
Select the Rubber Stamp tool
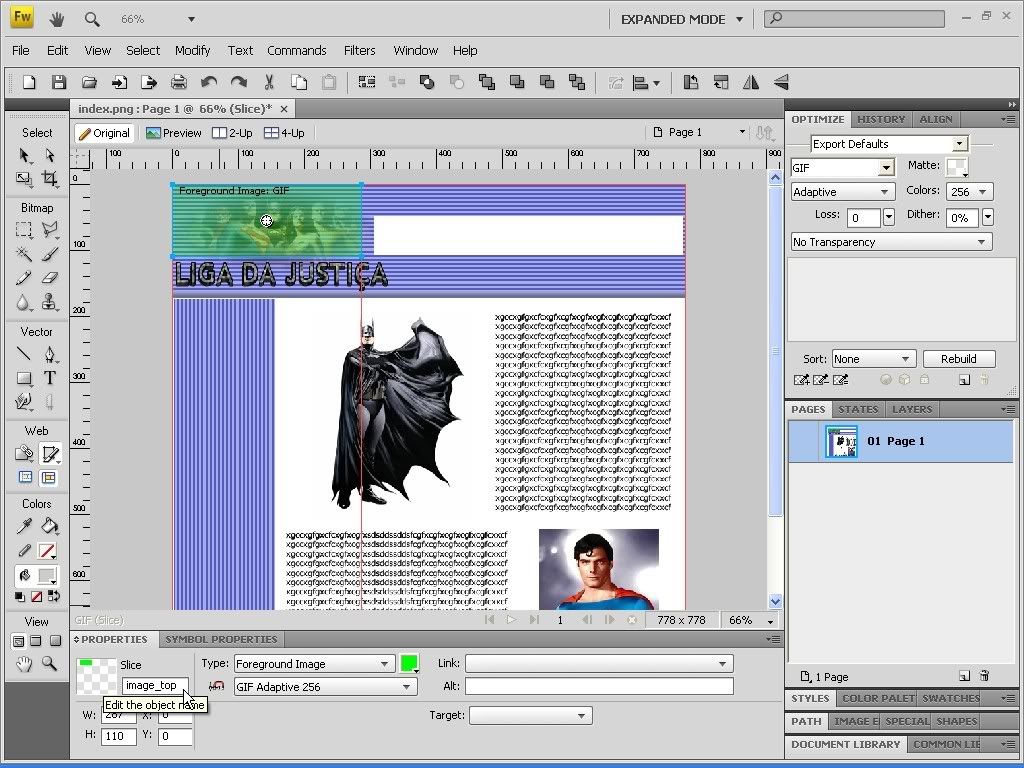50,303
